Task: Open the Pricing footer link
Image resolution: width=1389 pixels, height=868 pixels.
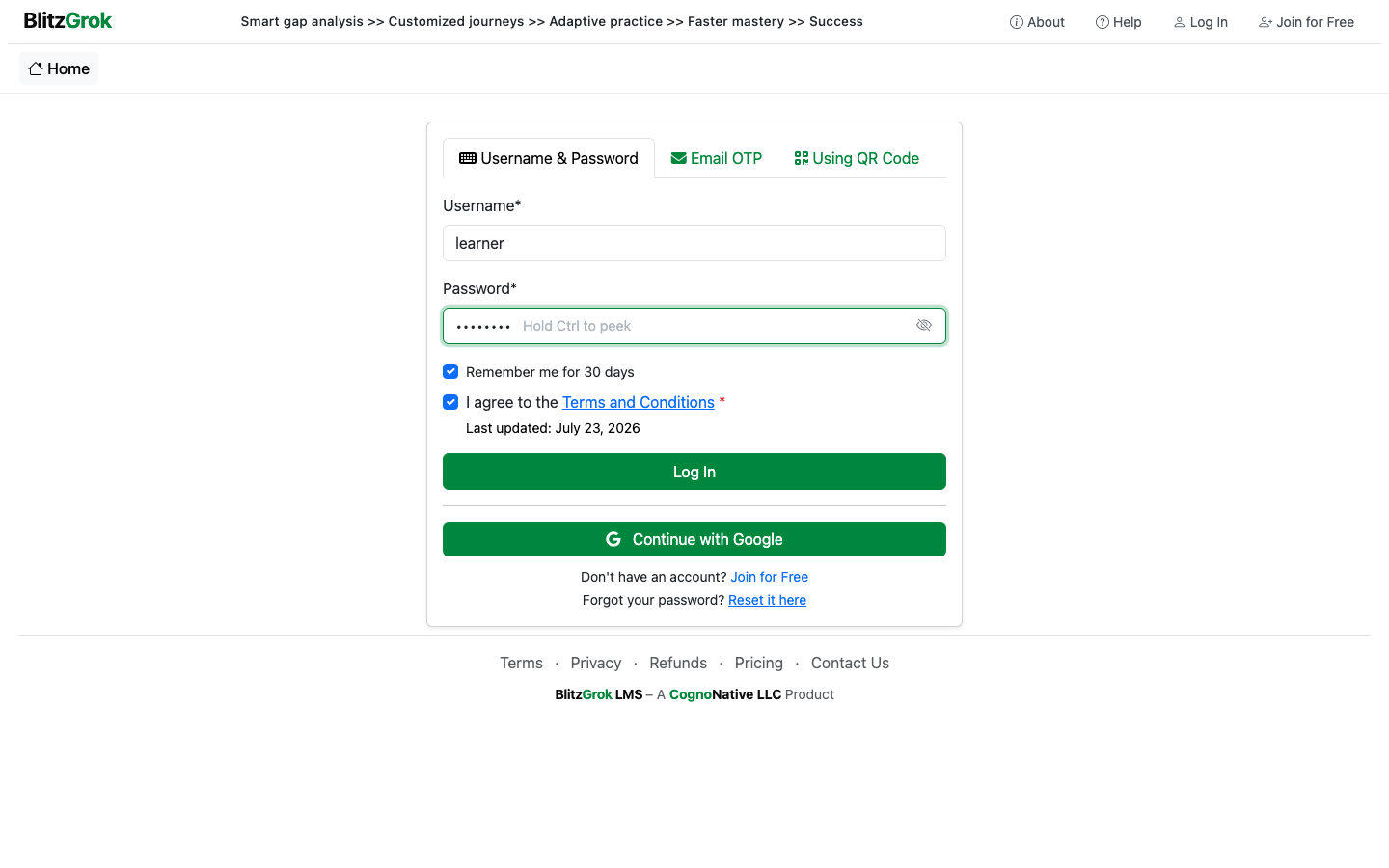Action: [x=759, y=663]
